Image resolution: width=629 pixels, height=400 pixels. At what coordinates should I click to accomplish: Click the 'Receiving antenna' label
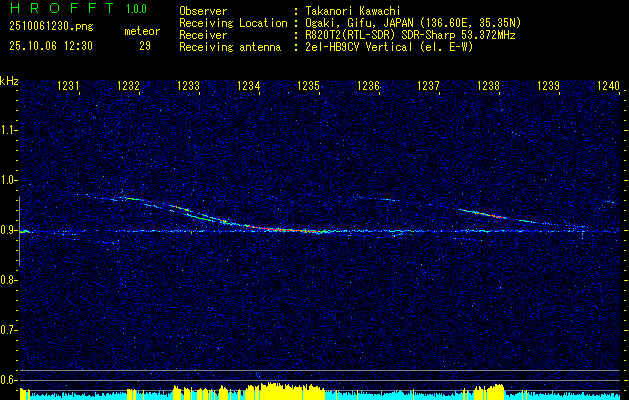(x=230, y=47)
